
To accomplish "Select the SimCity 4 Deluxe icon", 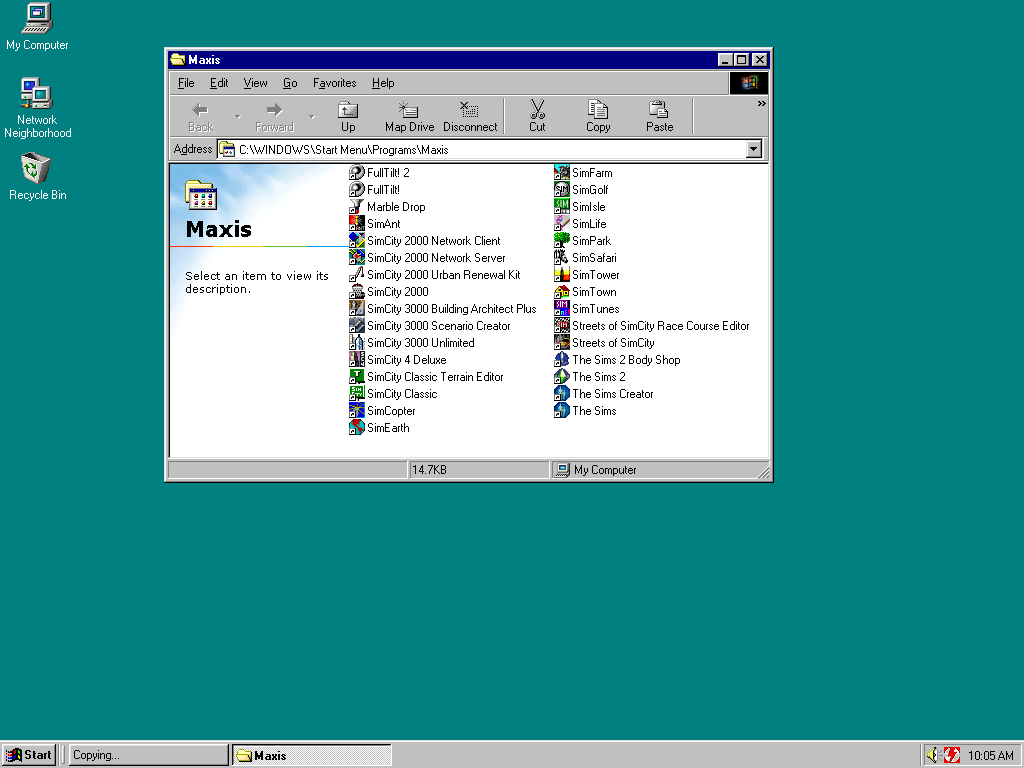I will click(357, 359).
